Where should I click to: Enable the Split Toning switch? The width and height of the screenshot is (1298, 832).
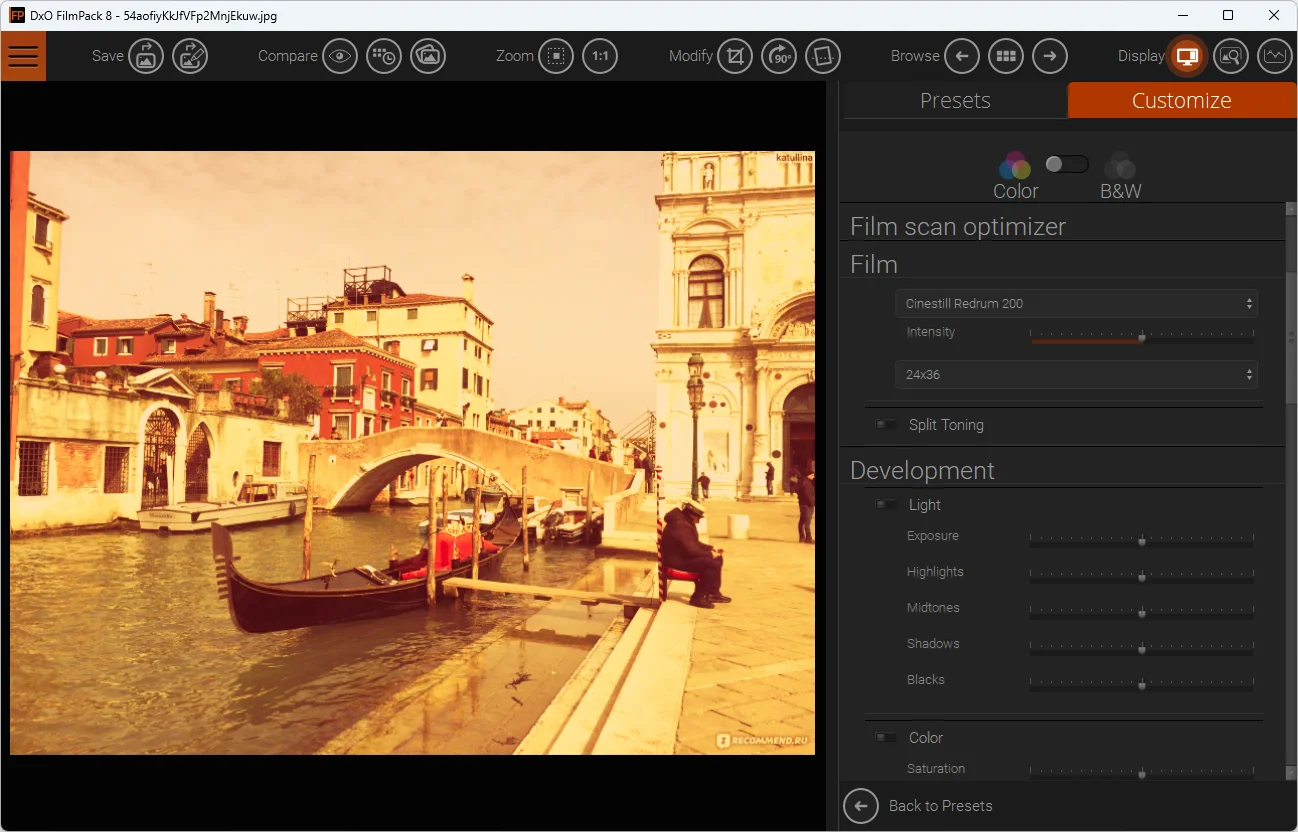pyautogui.click(x=886, y=425)
